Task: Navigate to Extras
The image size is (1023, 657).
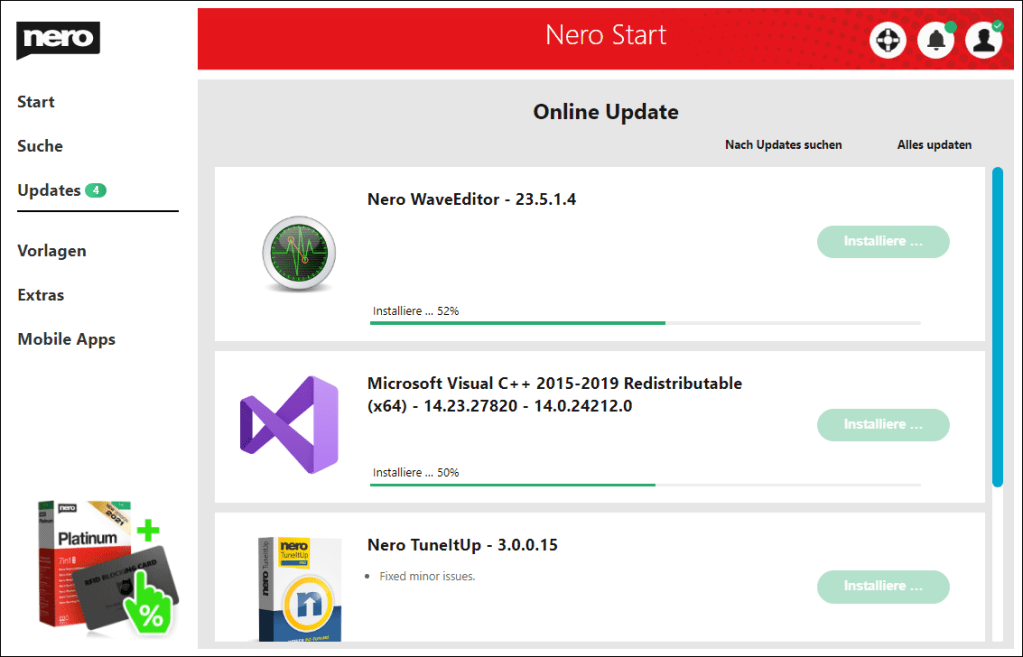Action: point(41,295)
